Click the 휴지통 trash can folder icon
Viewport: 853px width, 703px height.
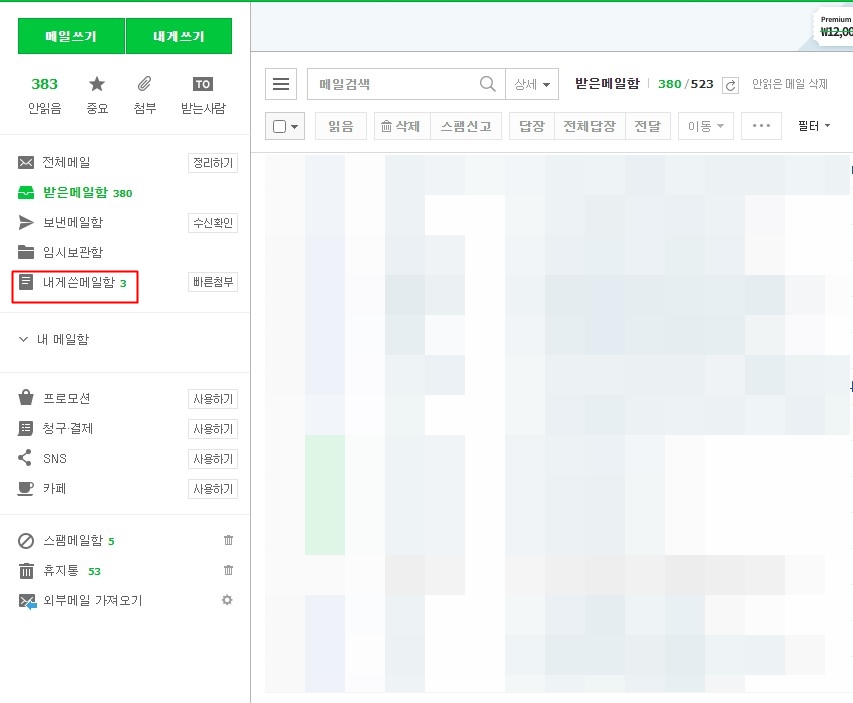[x=26, y=571]
